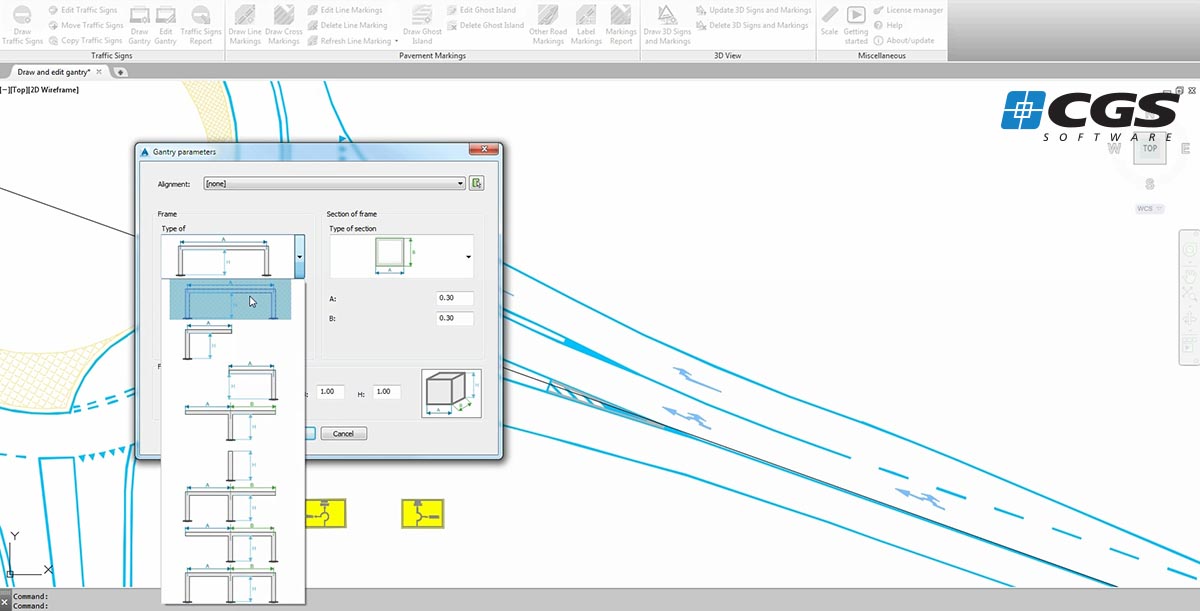Switch to Draw and edit gantry tab
This screenshot has width=1200, height=611.
pos(54,72)
